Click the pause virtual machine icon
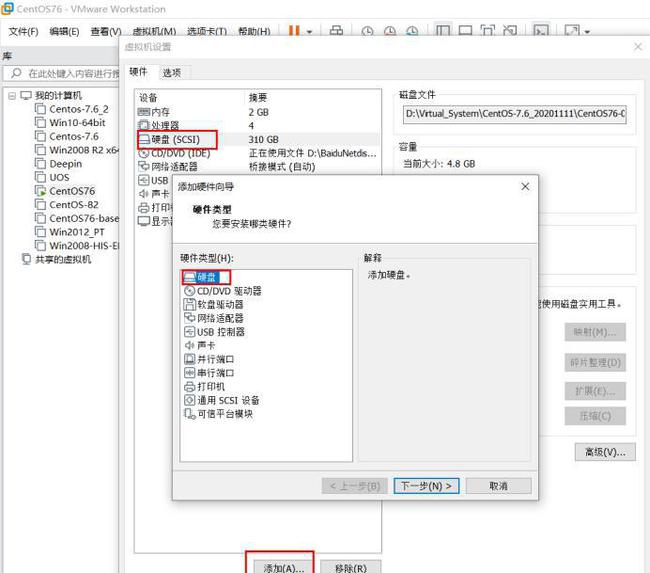 294,31
